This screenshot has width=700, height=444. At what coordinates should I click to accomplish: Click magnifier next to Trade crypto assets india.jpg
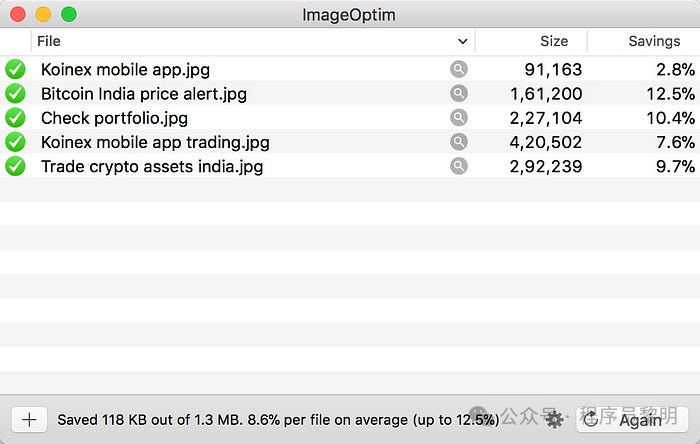pos(458,166)
